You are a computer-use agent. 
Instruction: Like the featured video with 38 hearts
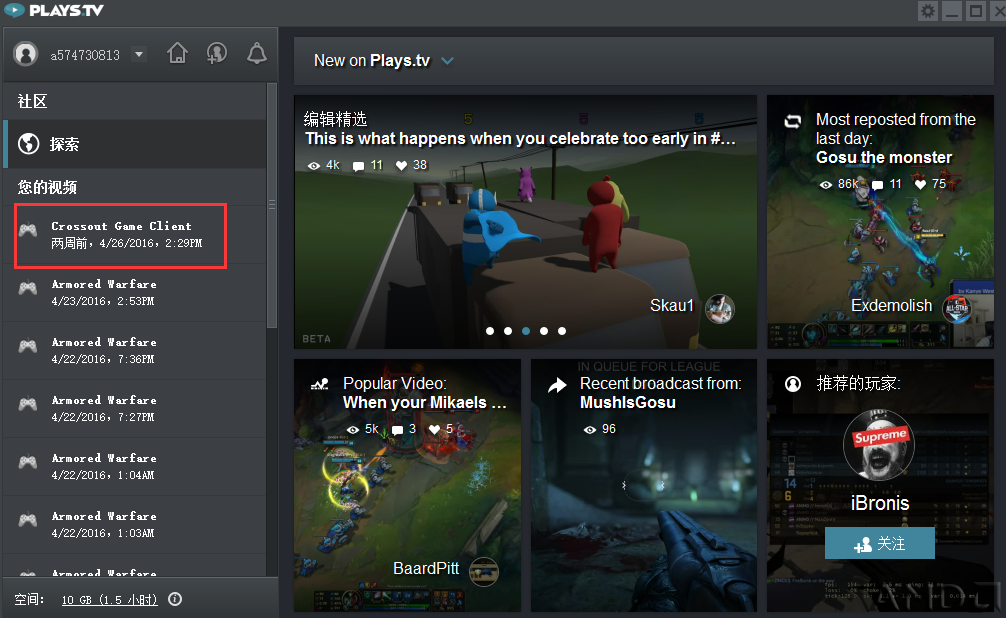tap(402, 166)
